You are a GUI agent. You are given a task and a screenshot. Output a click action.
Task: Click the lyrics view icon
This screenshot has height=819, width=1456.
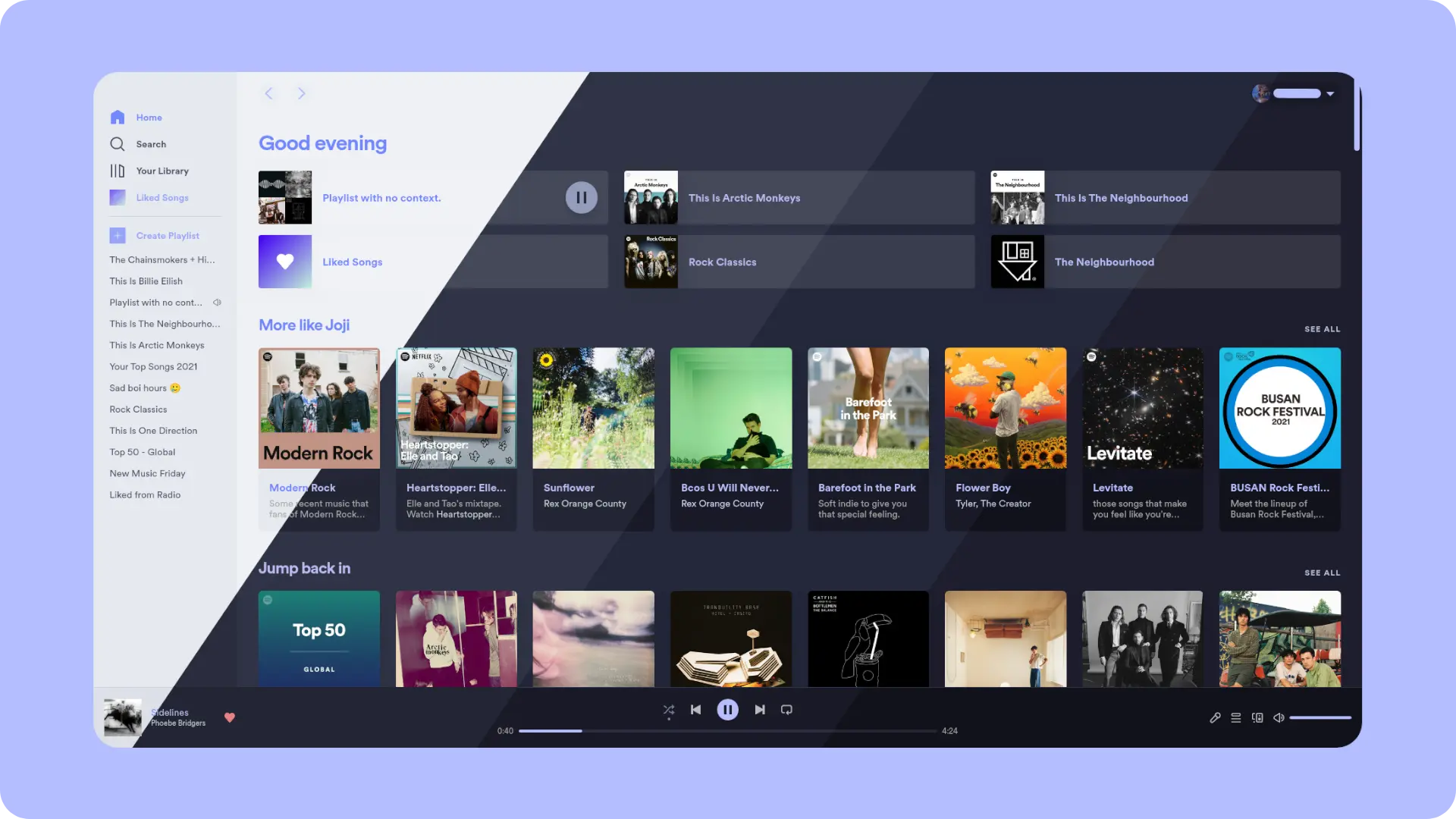click(1213, 717)
